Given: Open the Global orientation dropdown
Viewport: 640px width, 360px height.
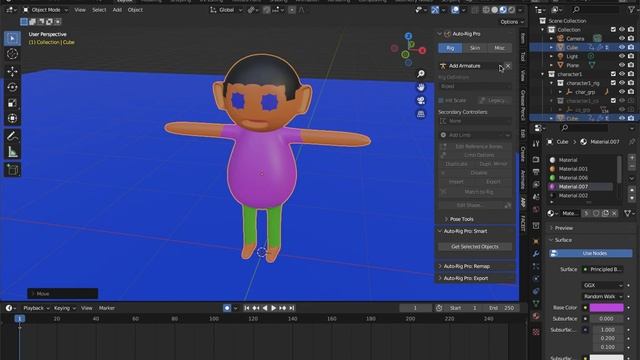Looking at the screenshot, I should (x=226, y=10).
